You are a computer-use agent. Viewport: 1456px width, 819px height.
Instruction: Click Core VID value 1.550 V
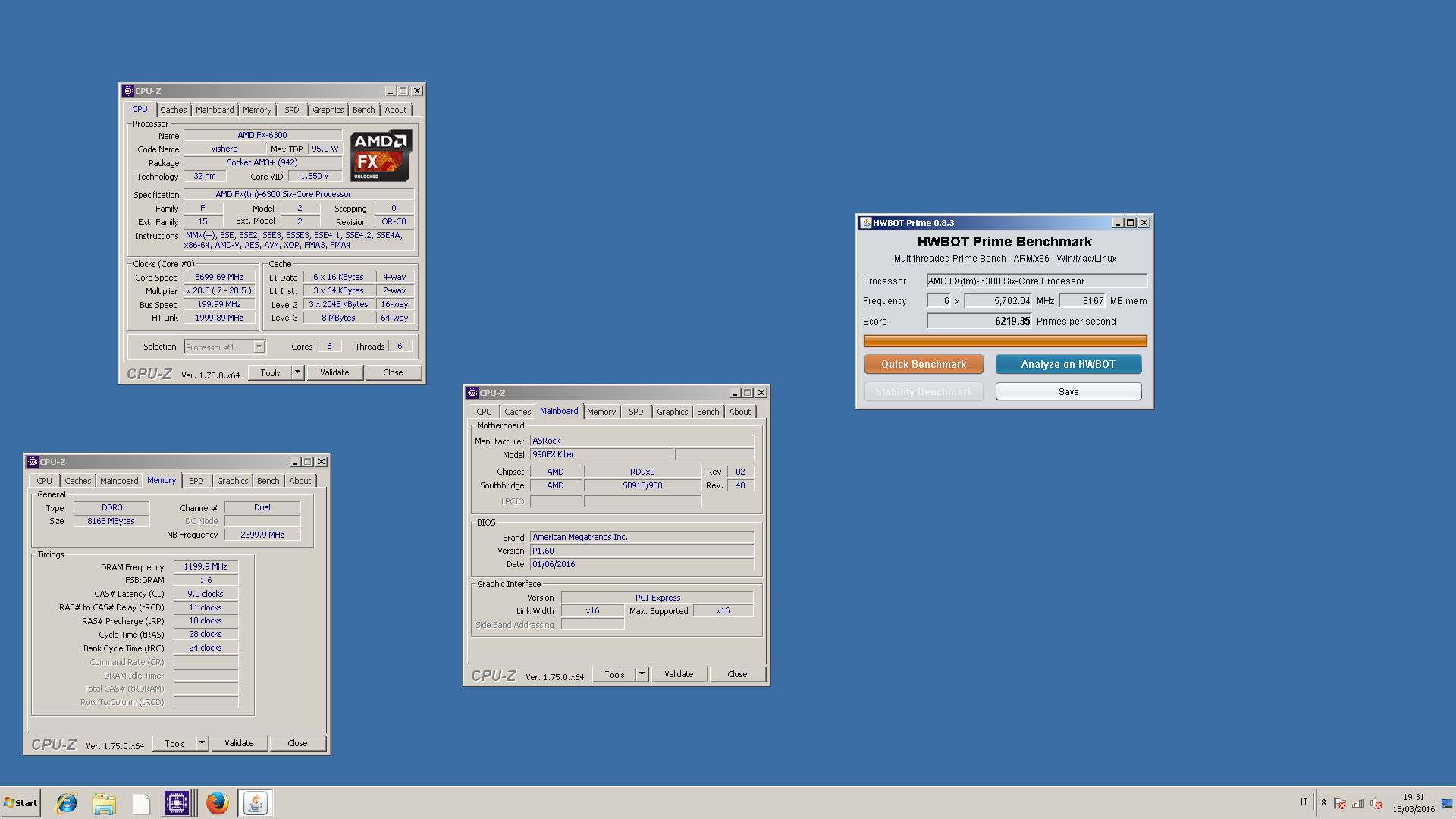pos(315,176)
